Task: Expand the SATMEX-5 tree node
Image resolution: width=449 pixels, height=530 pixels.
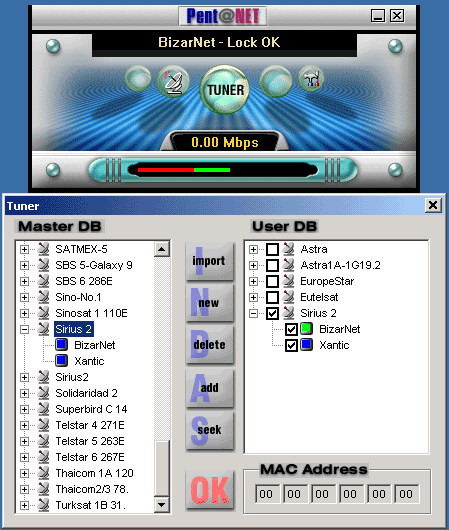Action: pyautogui.click(x=24, y=249)
